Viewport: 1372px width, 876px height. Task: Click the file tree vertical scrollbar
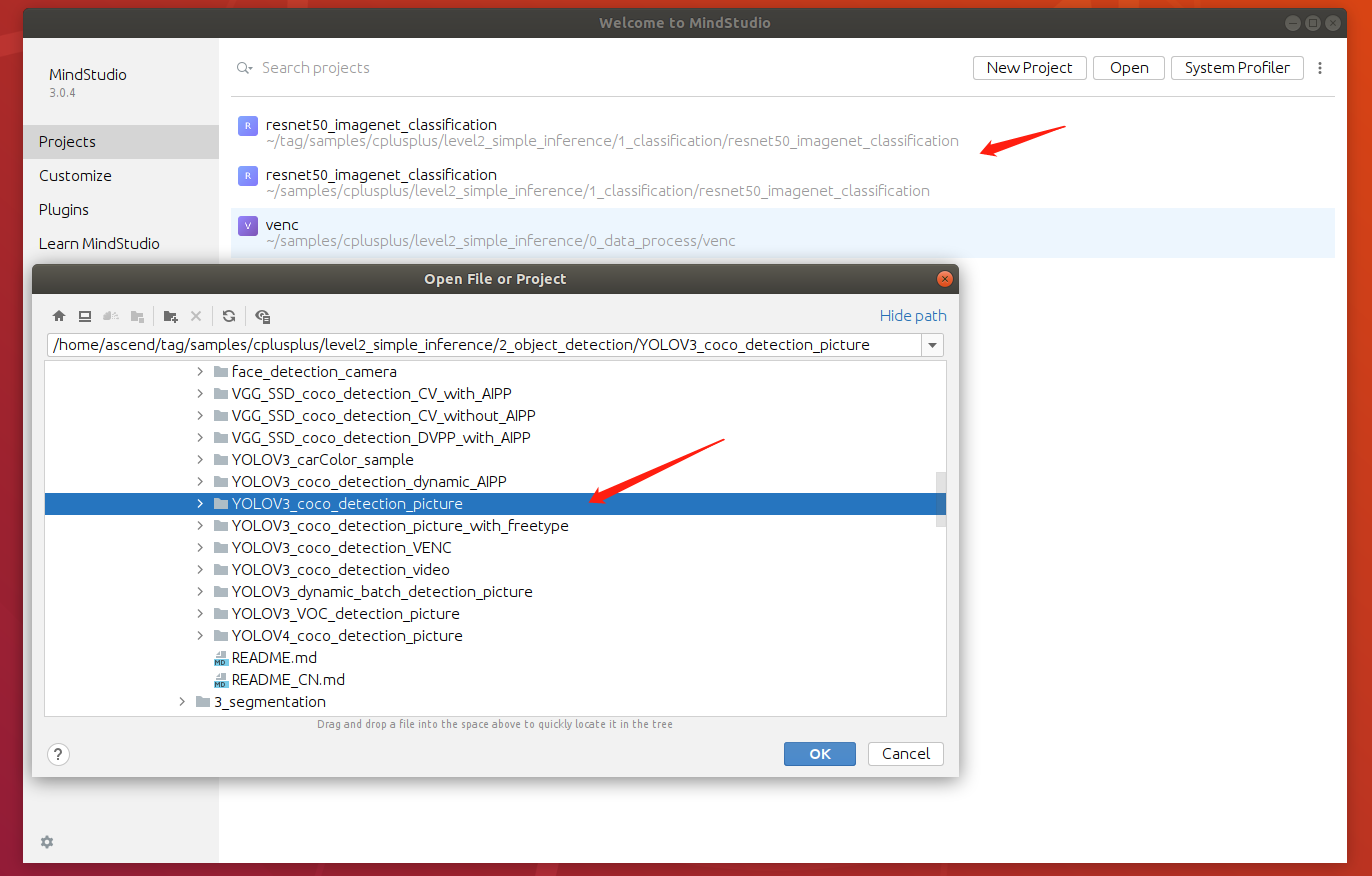click(941, 500)
